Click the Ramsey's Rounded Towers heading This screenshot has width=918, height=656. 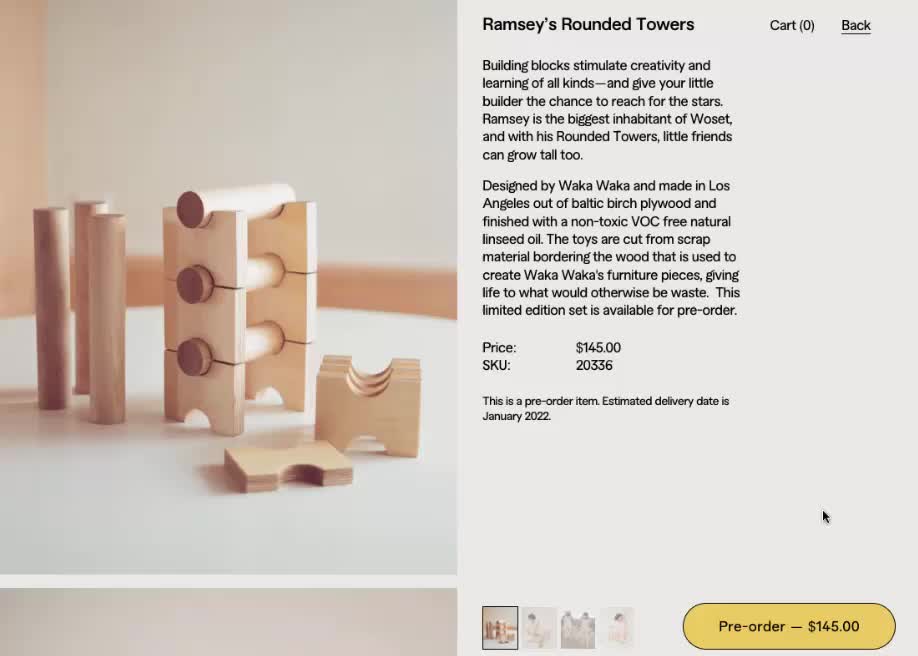pos(588,24)
